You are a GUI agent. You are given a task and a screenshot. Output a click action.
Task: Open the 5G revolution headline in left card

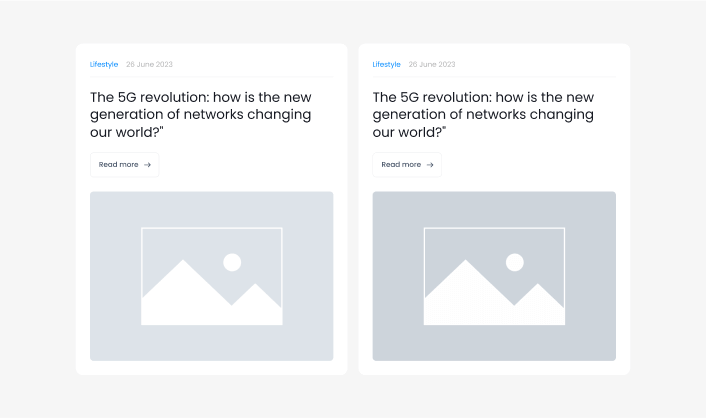click(x=200, y=114)
